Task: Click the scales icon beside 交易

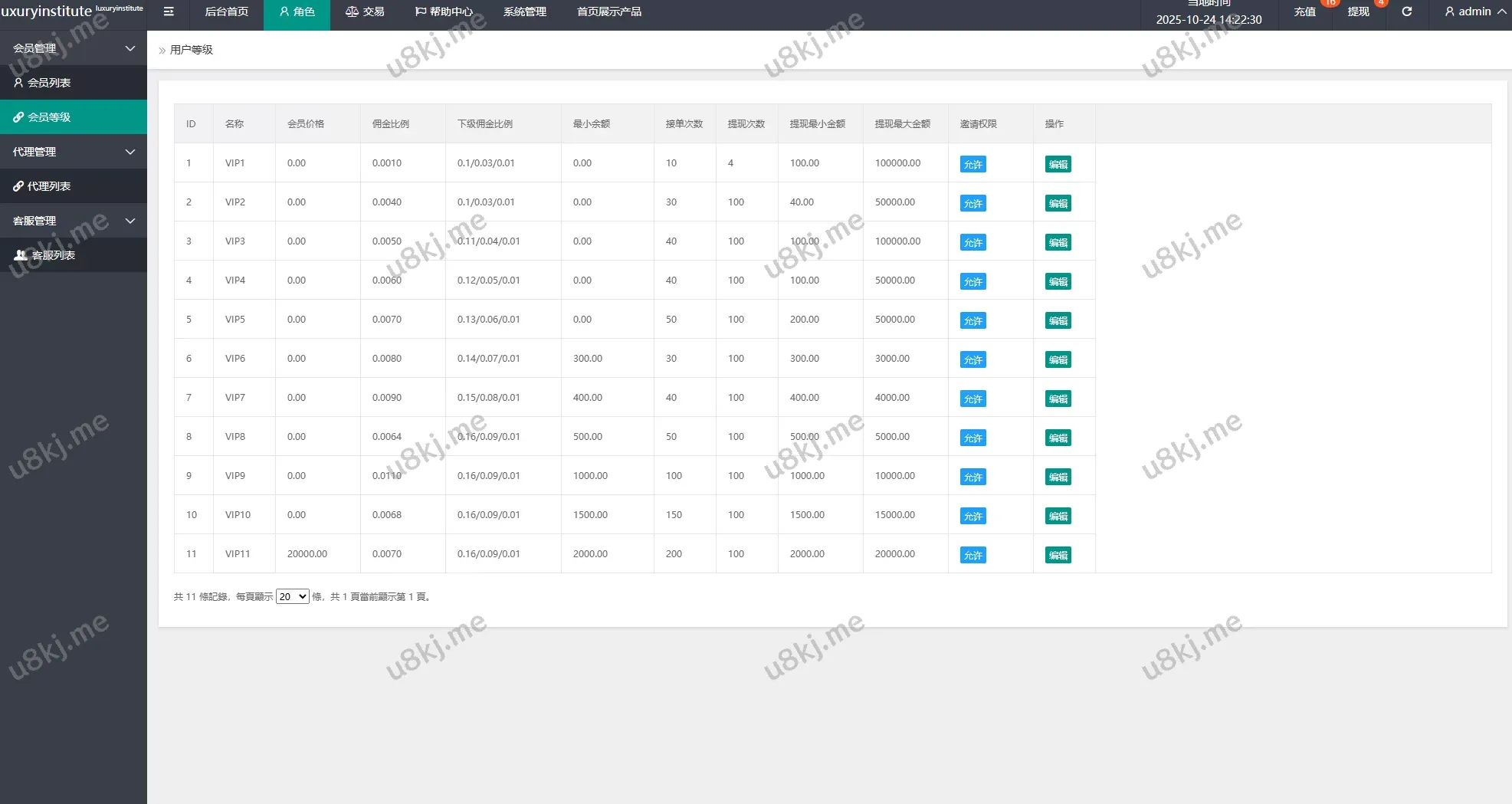Action: 352,11
